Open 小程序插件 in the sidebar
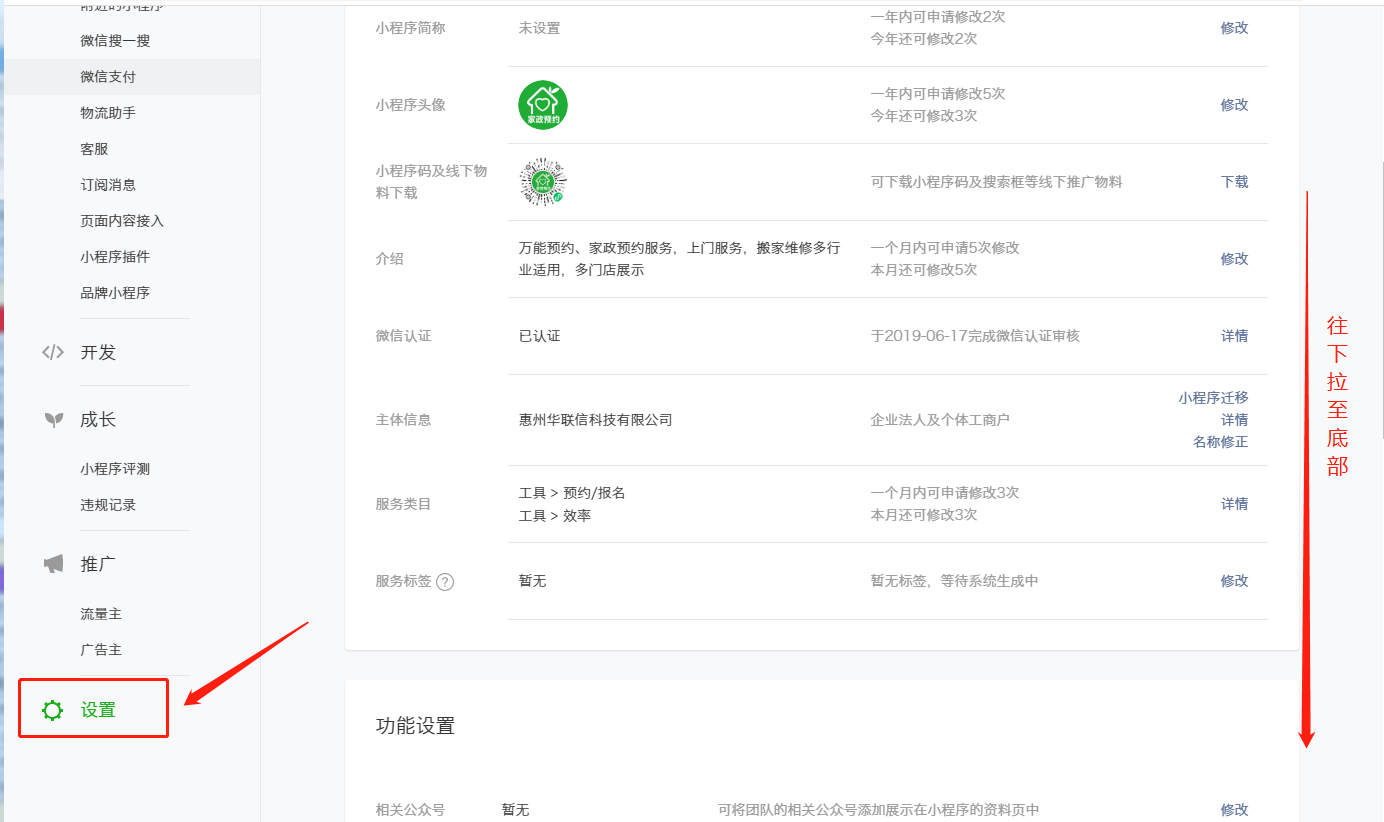1384x822 pixels. (115, 257)
